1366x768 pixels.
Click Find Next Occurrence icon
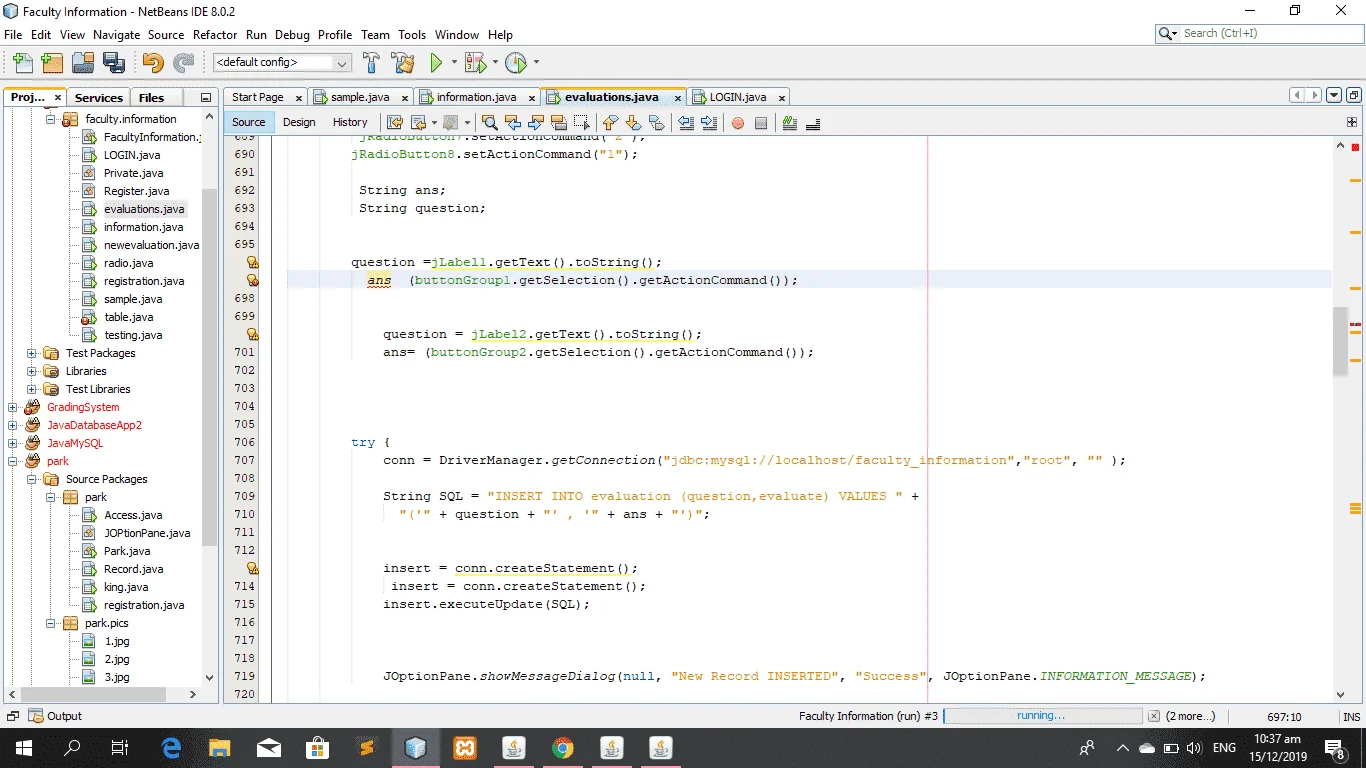[x=535, y=123]
